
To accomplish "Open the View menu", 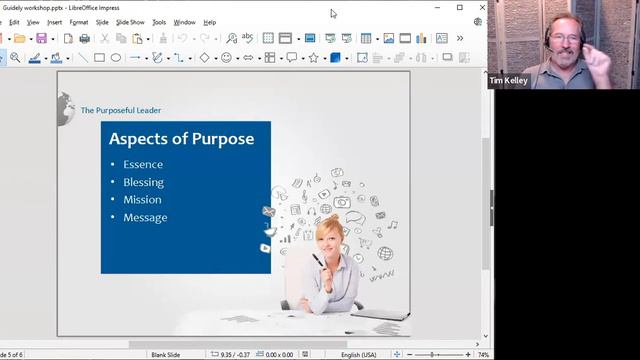I will coord(33,22).
